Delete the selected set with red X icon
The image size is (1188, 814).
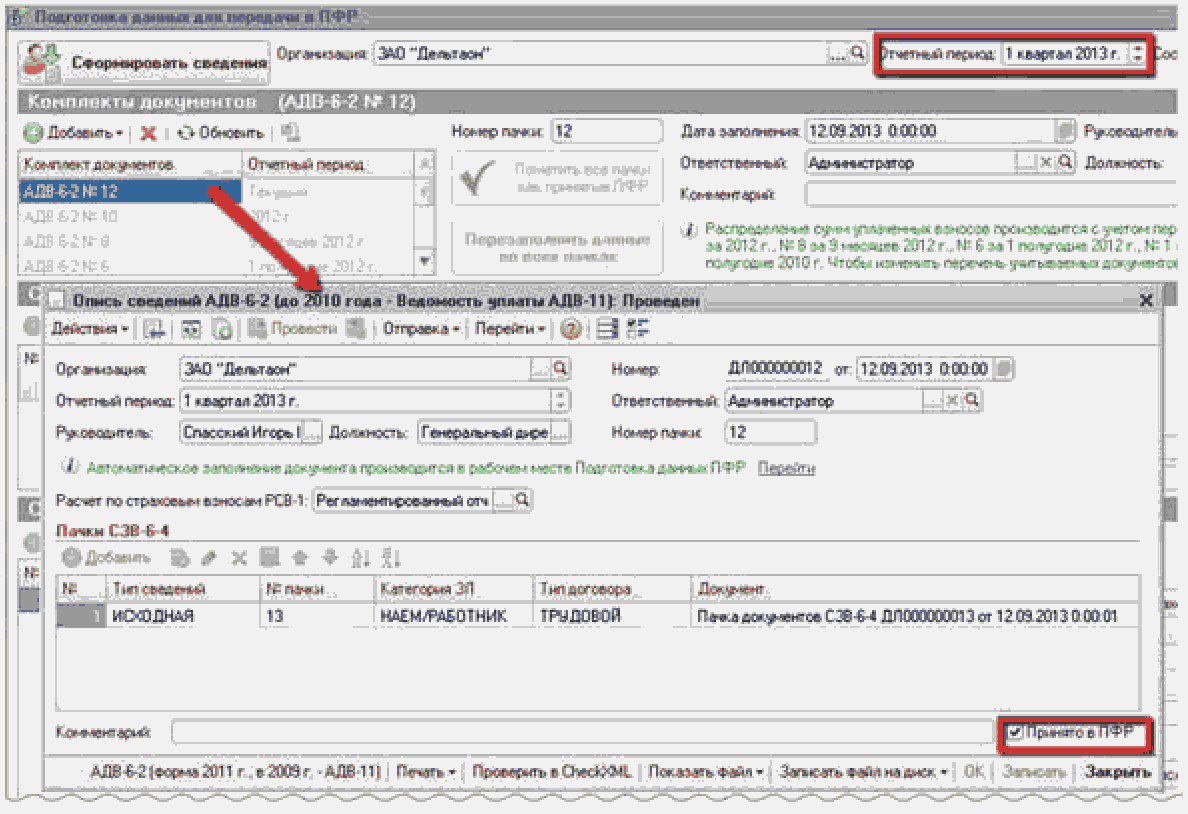point(148,133)
